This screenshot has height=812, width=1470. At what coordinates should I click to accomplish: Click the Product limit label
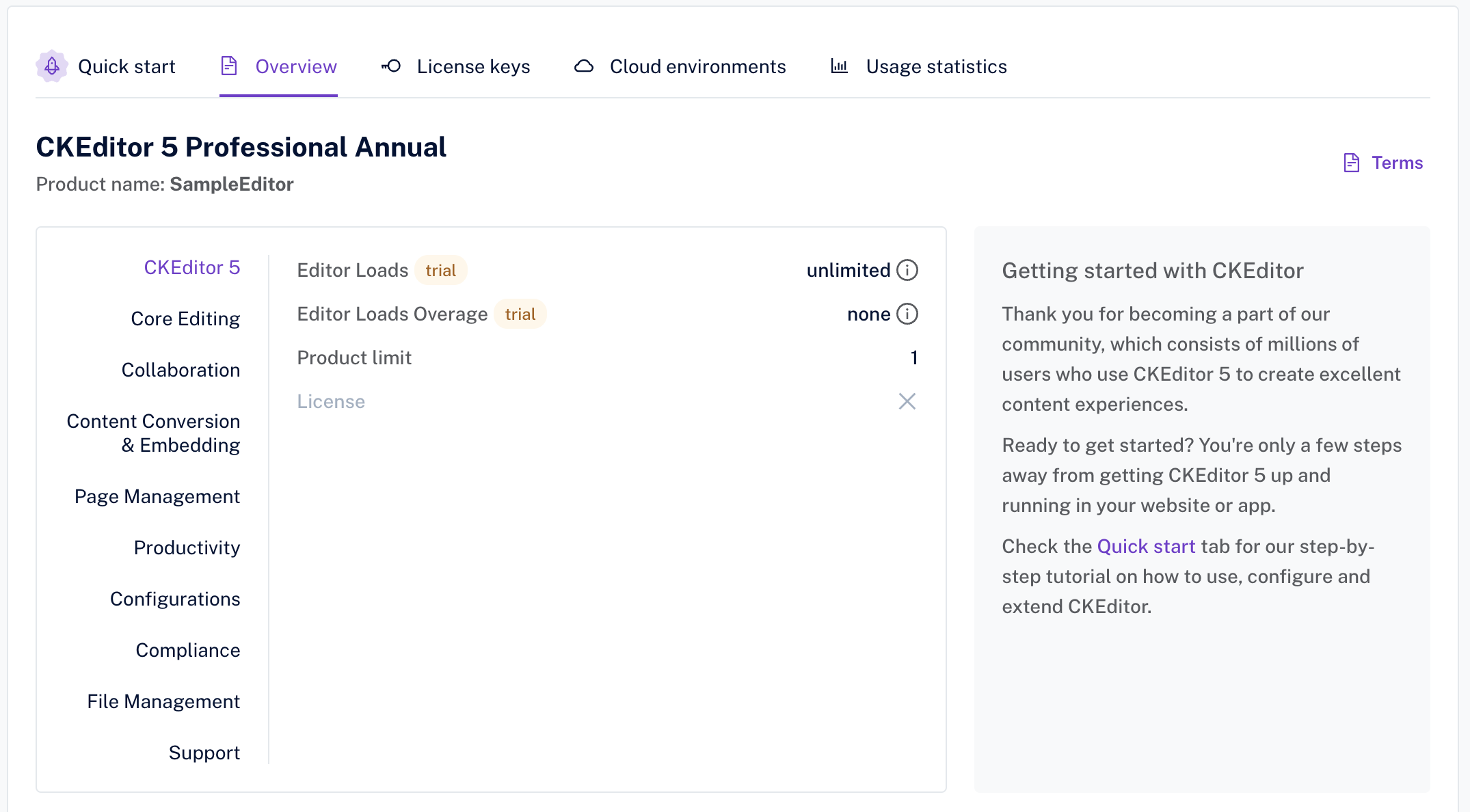(x=354, y=357)
